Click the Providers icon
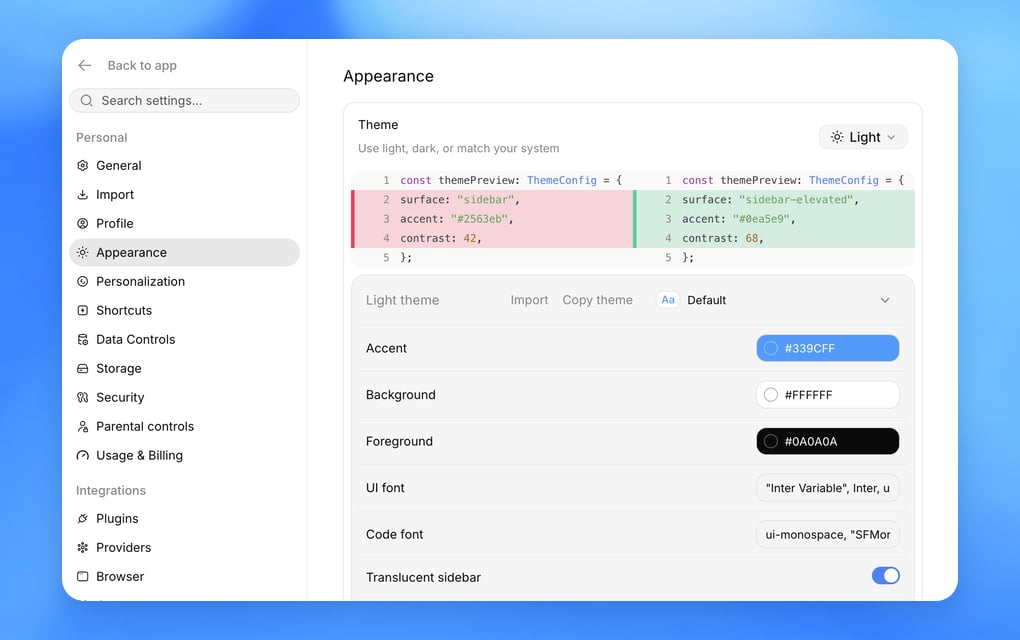Screen dimensions: 1020x640 click(83, 548)
